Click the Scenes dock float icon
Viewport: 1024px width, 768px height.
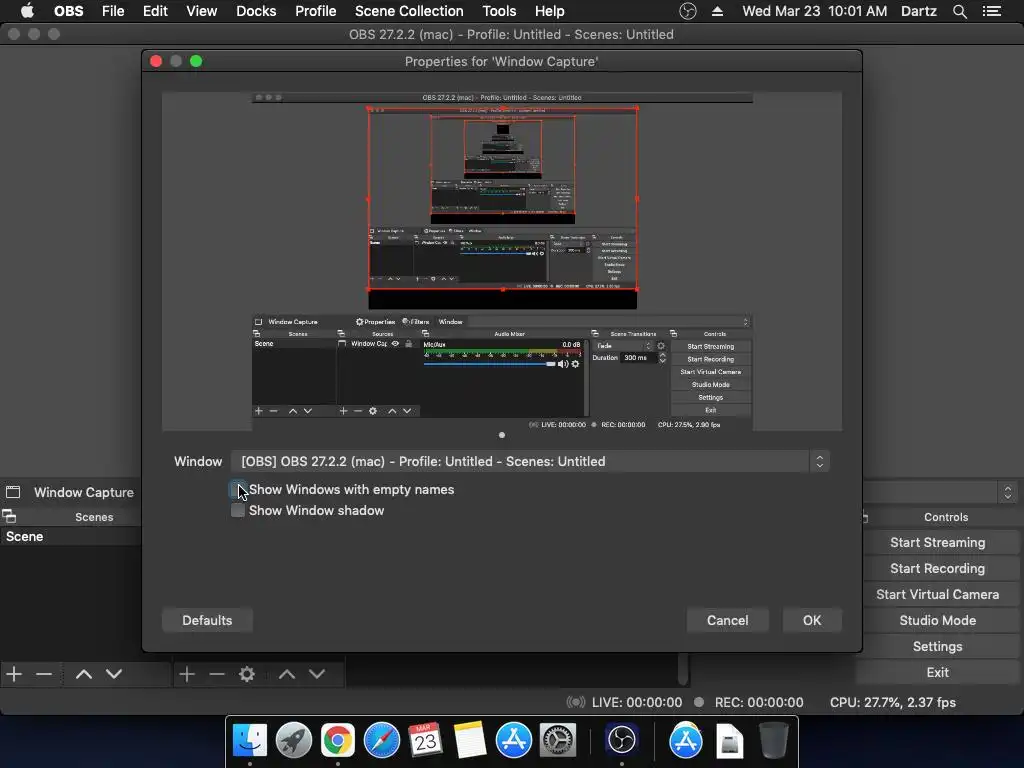pos(9,517)
